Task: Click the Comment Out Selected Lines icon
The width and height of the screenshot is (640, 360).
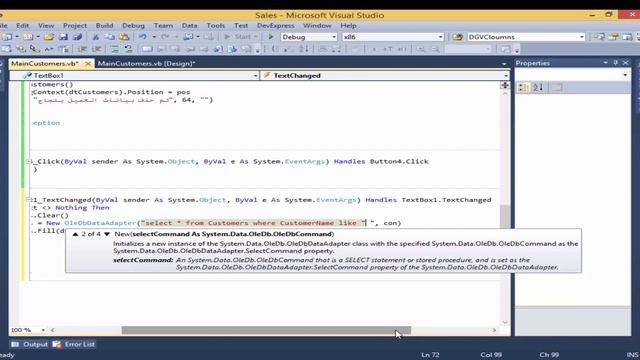Action: [115, 49]
